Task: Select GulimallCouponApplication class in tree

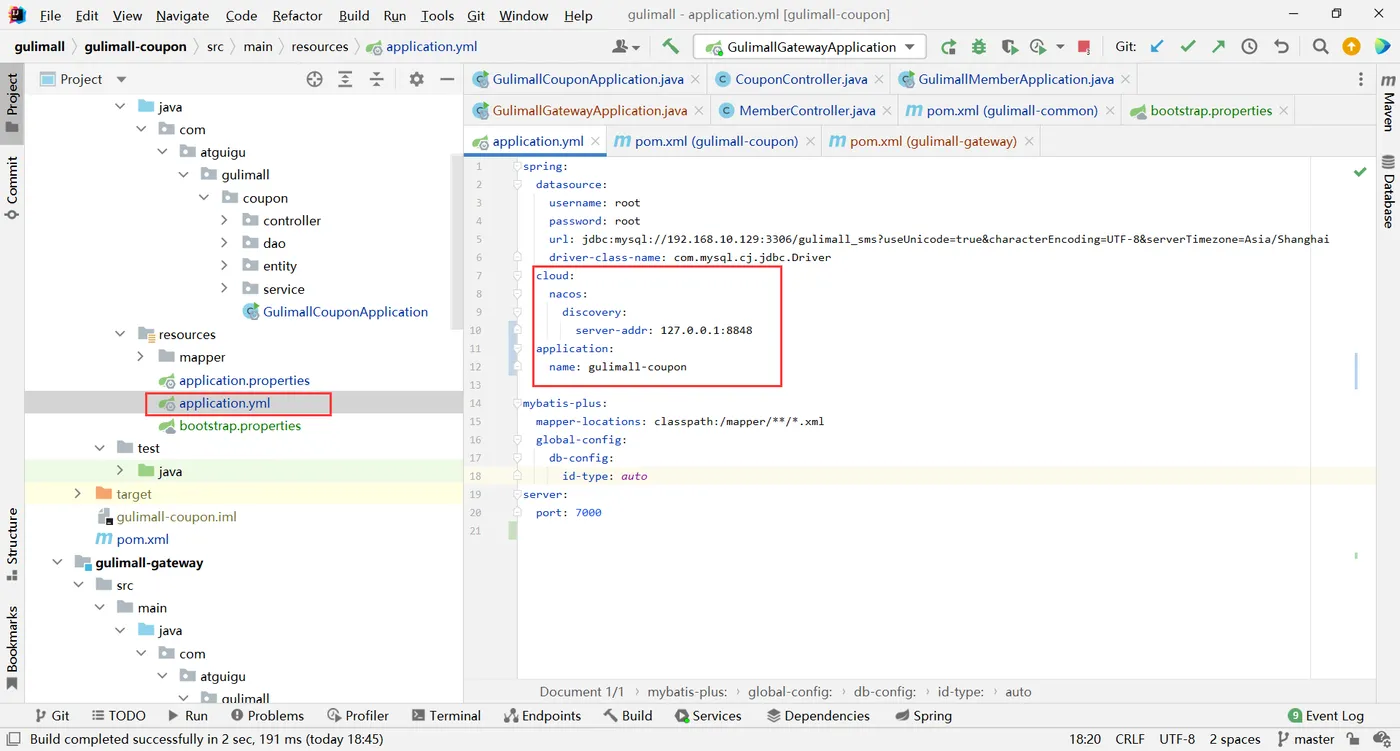Action: click(345, 312)
